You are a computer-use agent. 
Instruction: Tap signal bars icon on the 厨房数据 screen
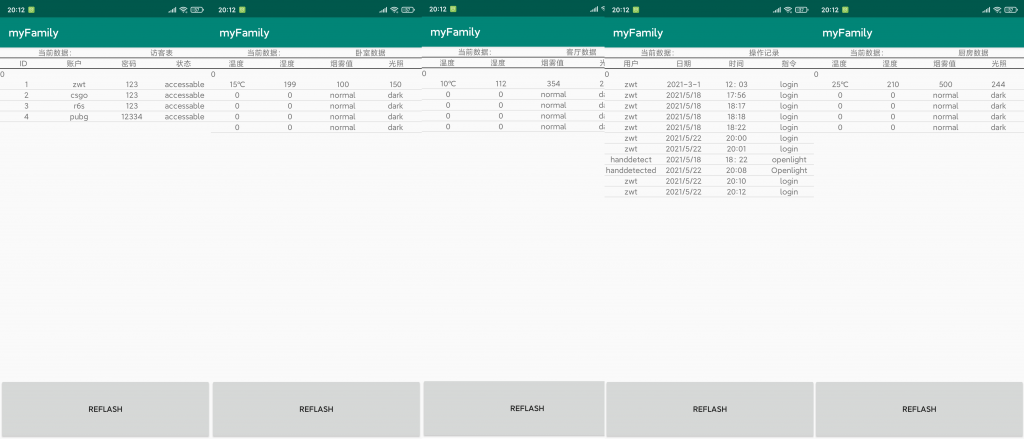pyautogui.click(x=986, y=10)
